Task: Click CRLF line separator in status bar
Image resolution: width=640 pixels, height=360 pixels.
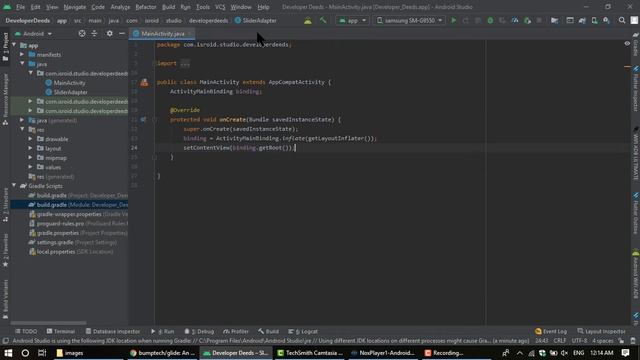Action: coord(560,341)
